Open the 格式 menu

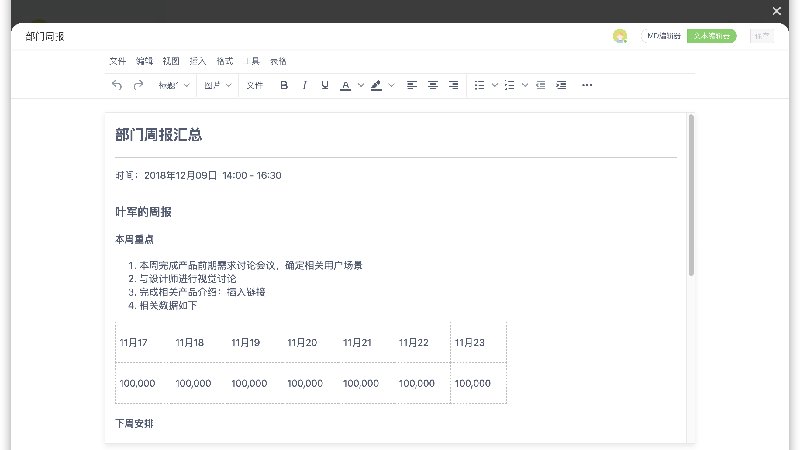[224, 61]
